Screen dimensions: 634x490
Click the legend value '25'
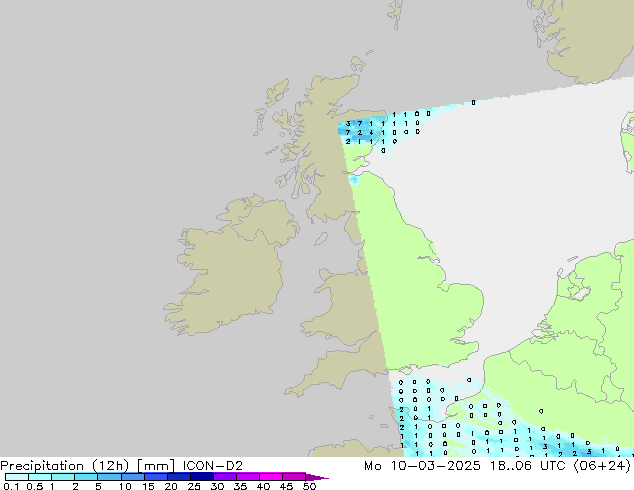click(x=194, y=486)
